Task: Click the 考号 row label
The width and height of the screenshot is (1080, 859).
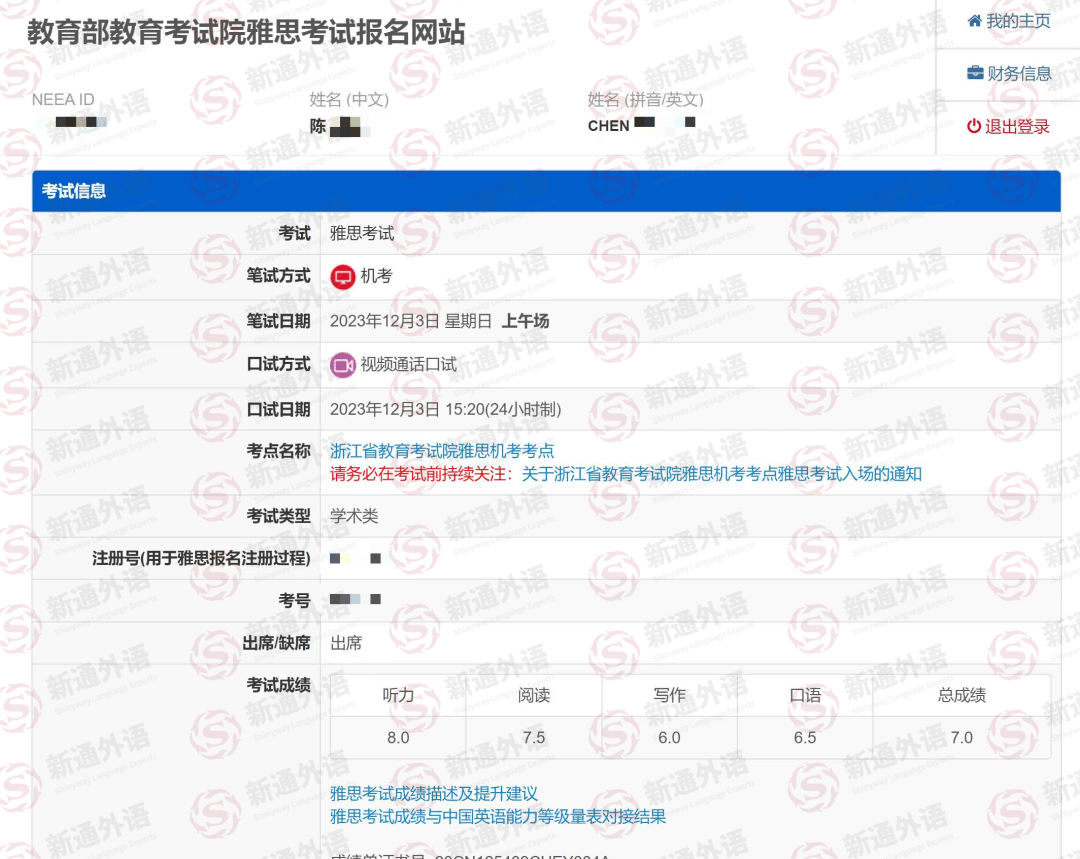Action: pos(294,601)
